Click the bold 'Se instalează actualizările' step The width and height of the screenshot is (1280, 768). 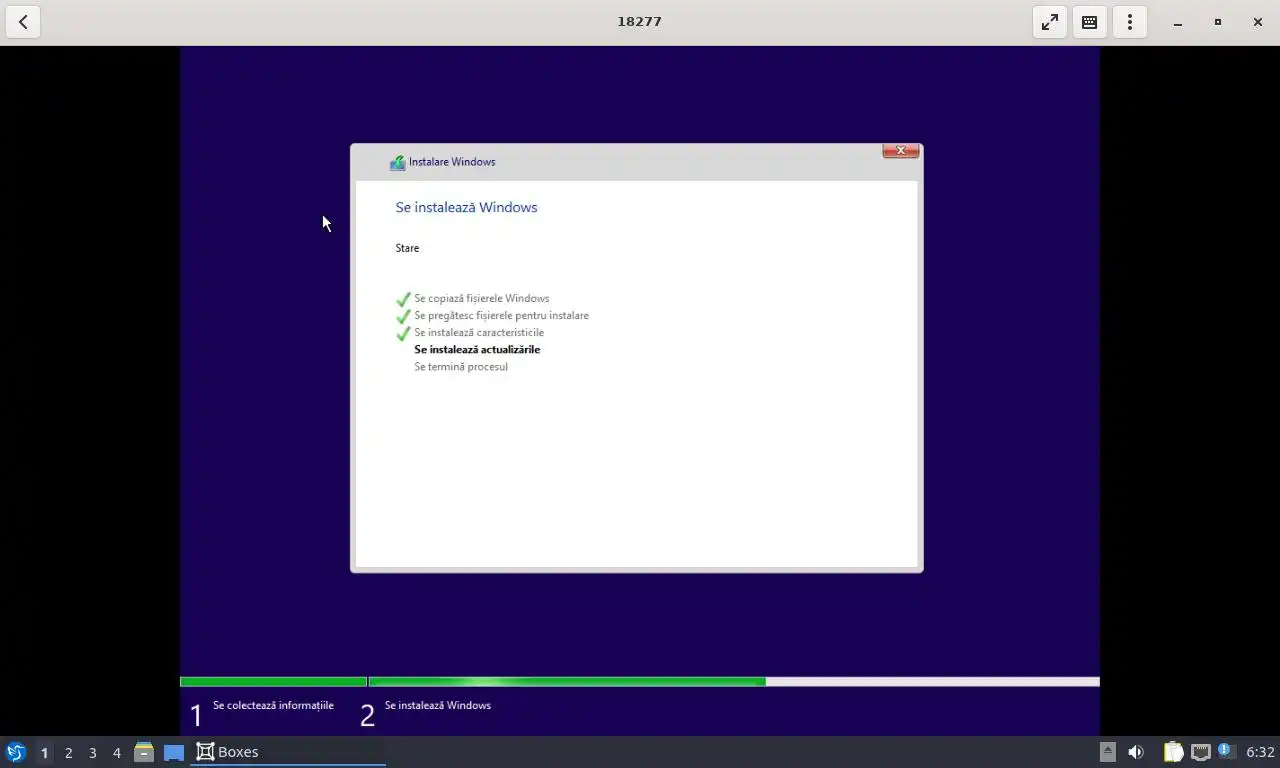(x=477, y=349)
